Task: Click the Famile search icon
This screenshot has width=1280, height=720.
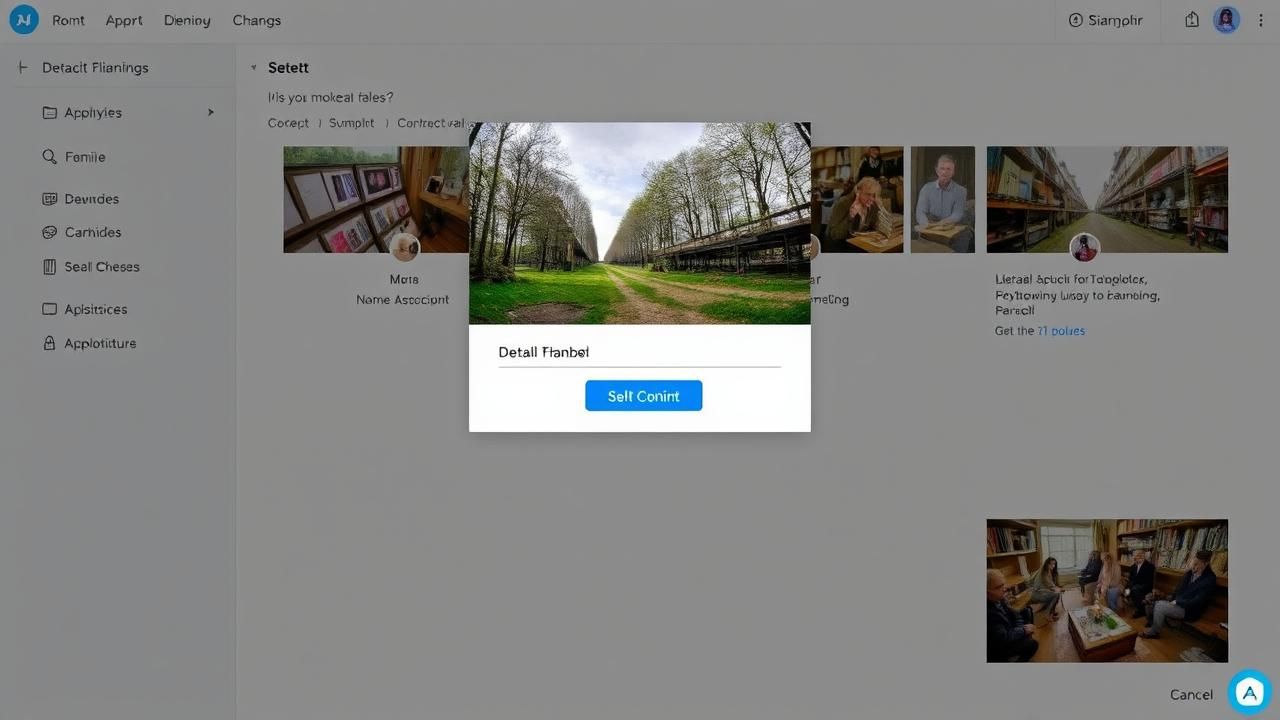Action: tap(49, 157)
